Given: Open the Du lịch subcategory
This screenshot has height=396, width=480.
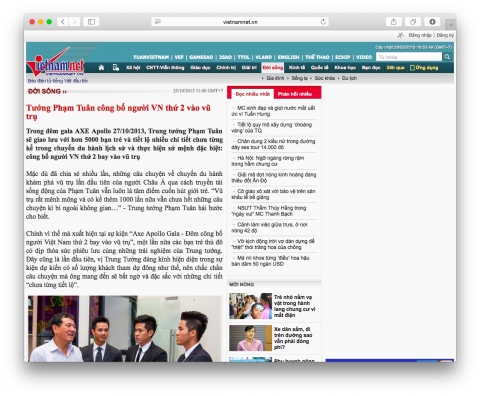Looking at the screenshot, I should (349, 78).
